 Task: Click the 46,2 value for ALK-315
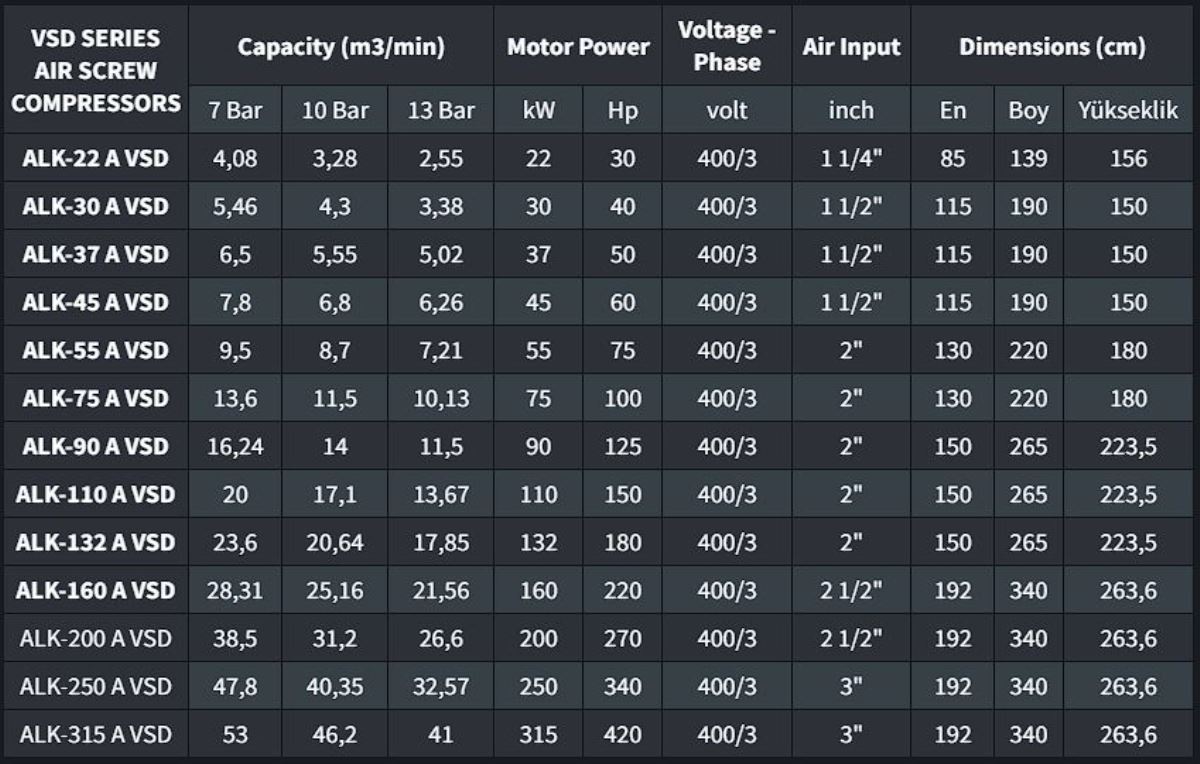pos(335,734)
